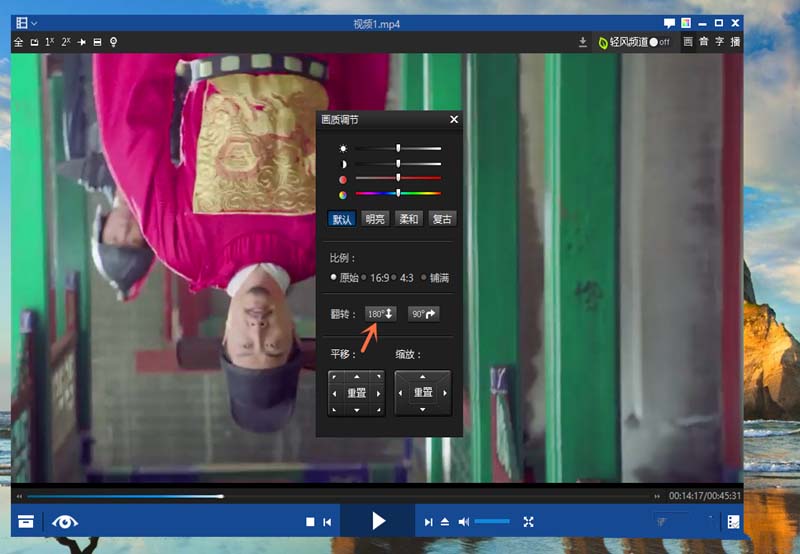Pan the image to the lower-left corner
This screenshot has height=554, width=800.
pos(334,410)
